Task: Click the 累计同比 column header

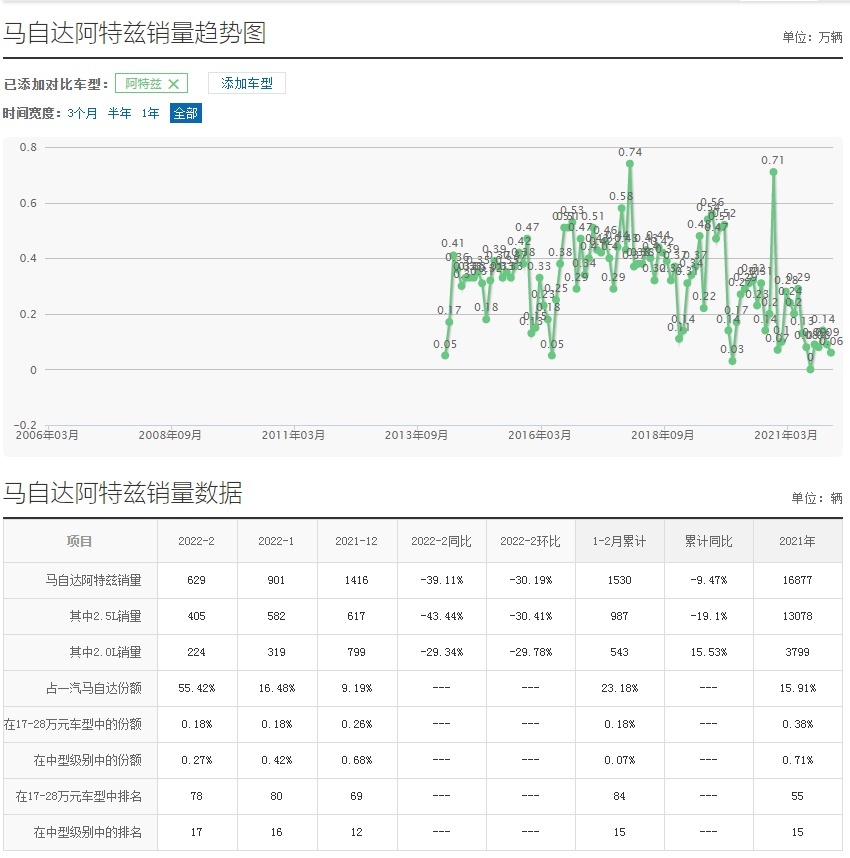Action: (709, 541)
